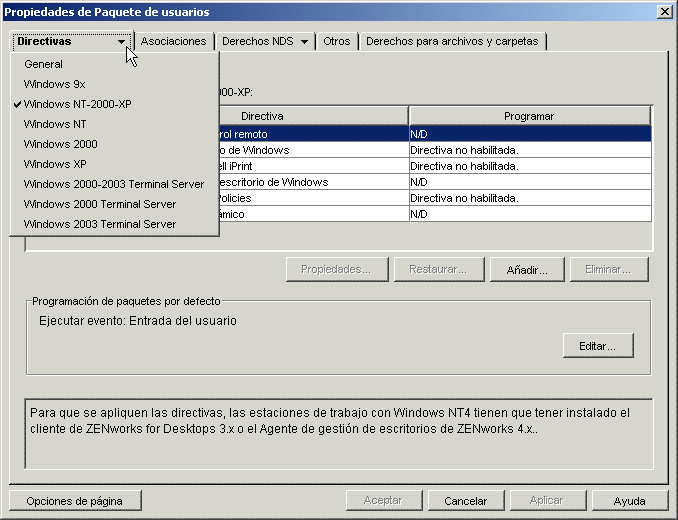This screenshot has height=520, width=678.
Task: Select the 'ámico' policy row
Action: pyautogui.click(x=435, y=214)
